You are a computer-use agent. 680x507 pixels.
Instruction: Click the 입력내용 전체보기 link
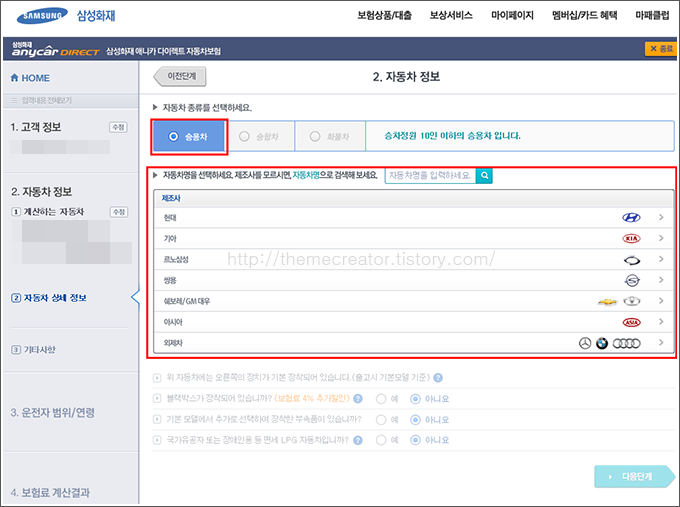click(46, 100)
